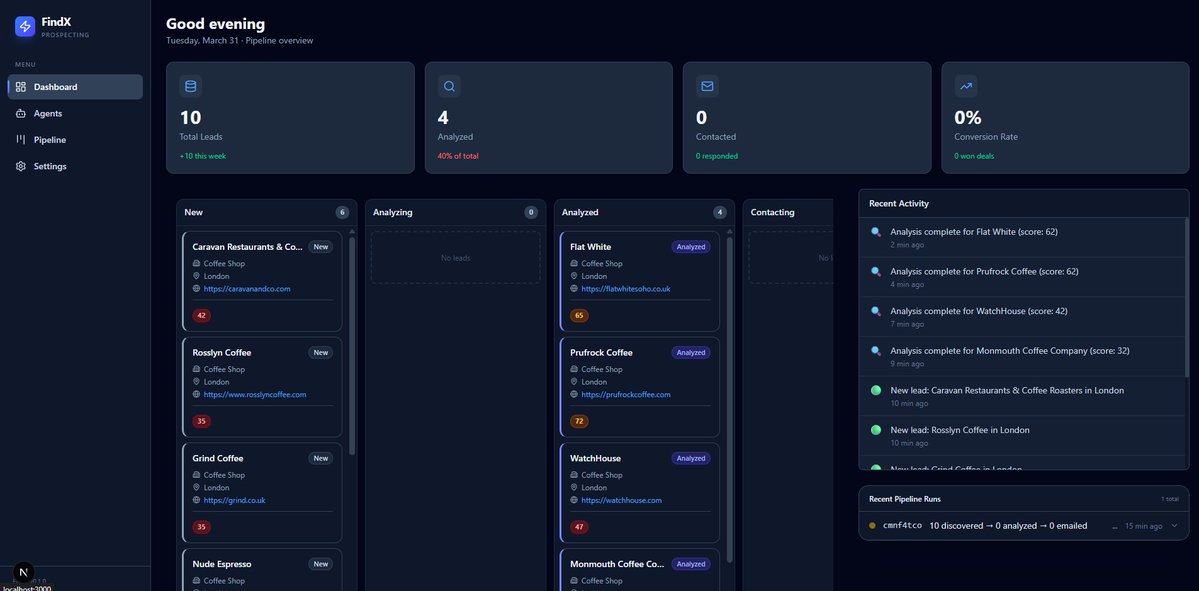The width and height of the screenshot is (1199, 591).
Task: Open rosslyncoffee.com website link
Action: (255, 395)
